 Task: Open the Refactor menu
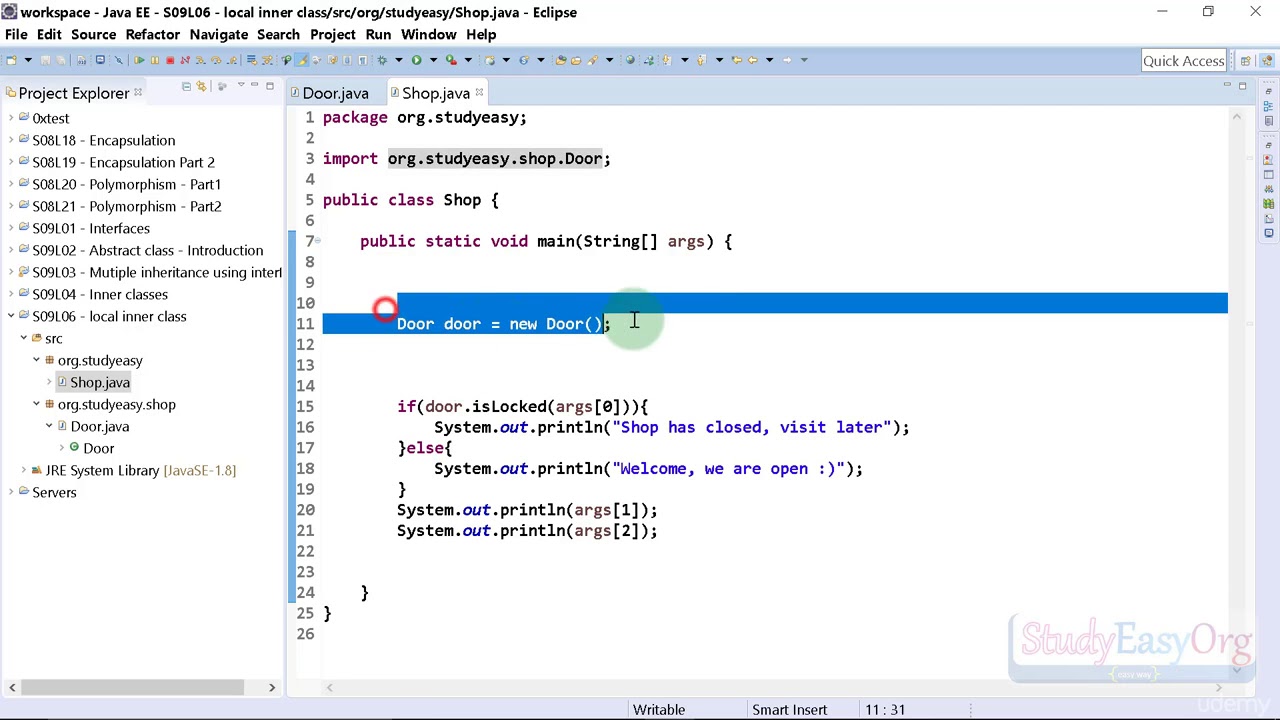point(152,34)
